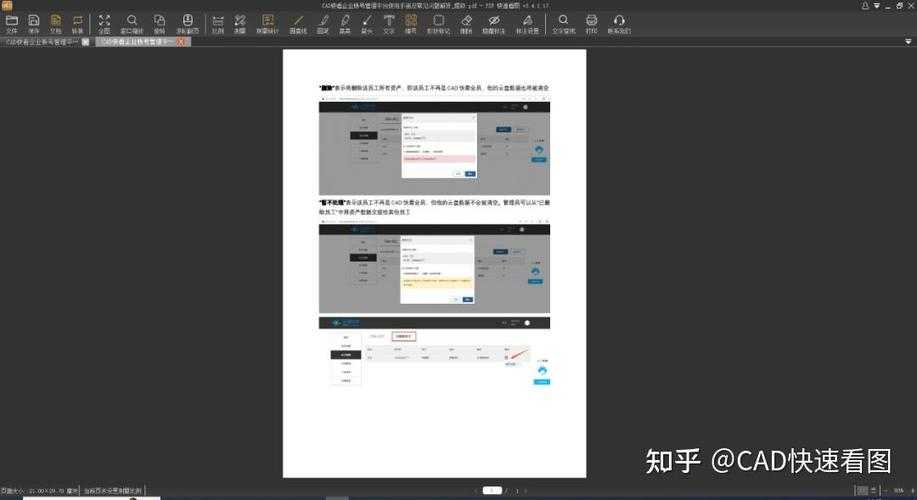Click the second embedded screenshot with yellow notice

pos(434,268)
